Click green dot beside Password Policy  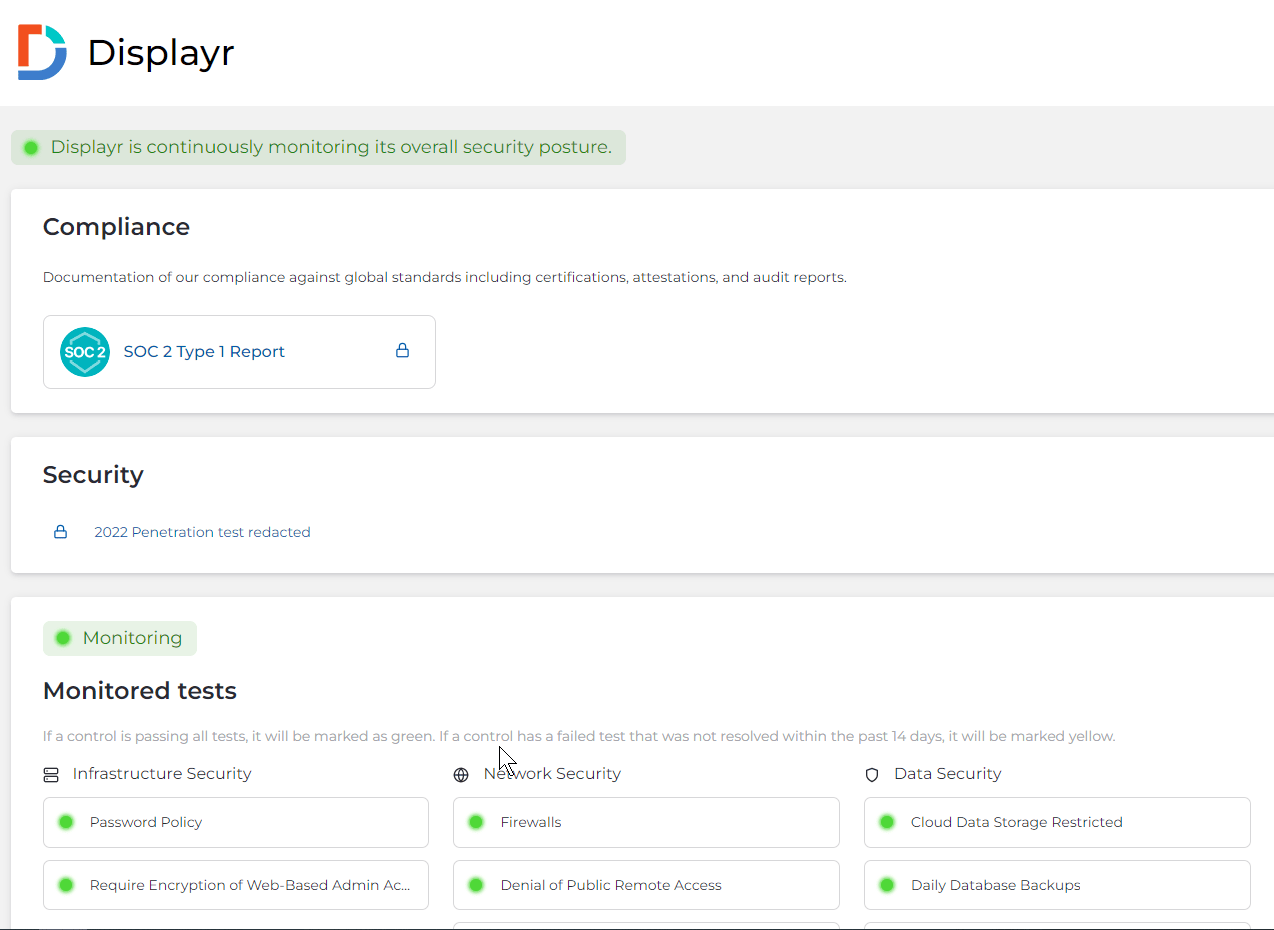pyautogui.click(x=66, y=822)
